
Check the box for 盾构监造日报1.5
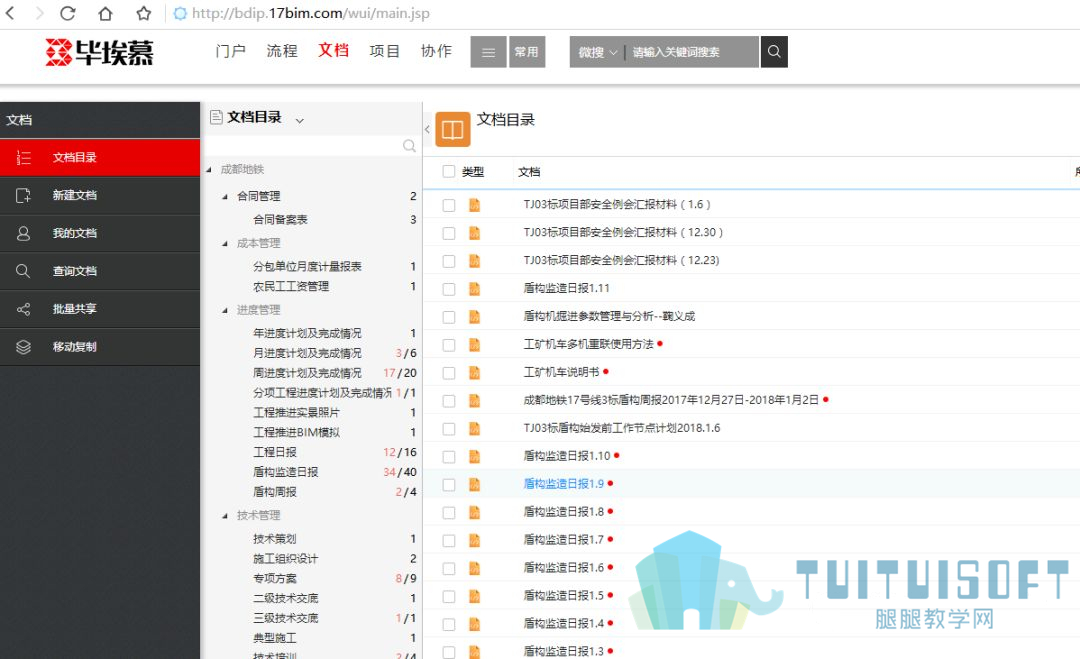point(449,596)
